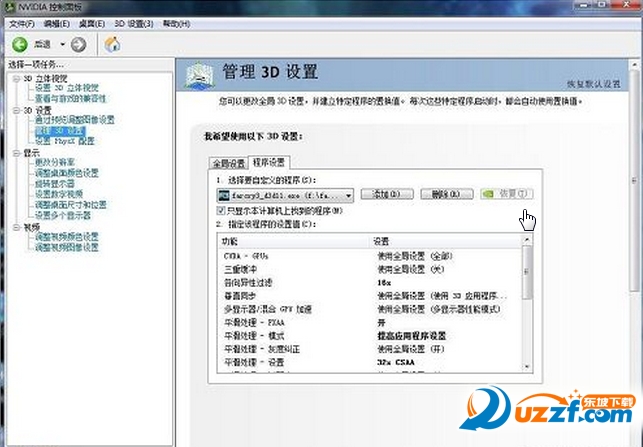This screenshot has width=643, height=447.
Task: Select the 平滑处理 - FXAA row
Action: pos(369,323)
